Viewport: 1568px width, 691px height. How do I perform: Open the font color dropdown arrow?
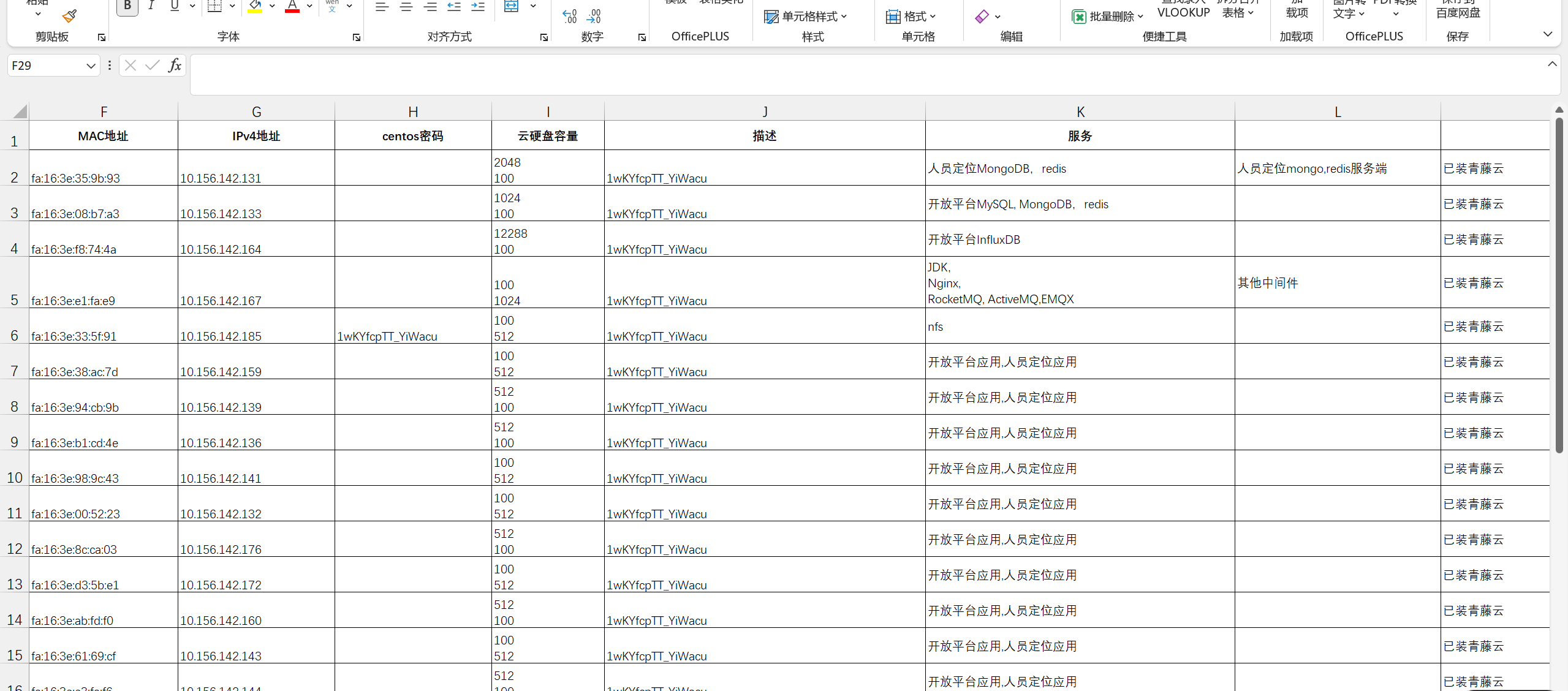309,6
